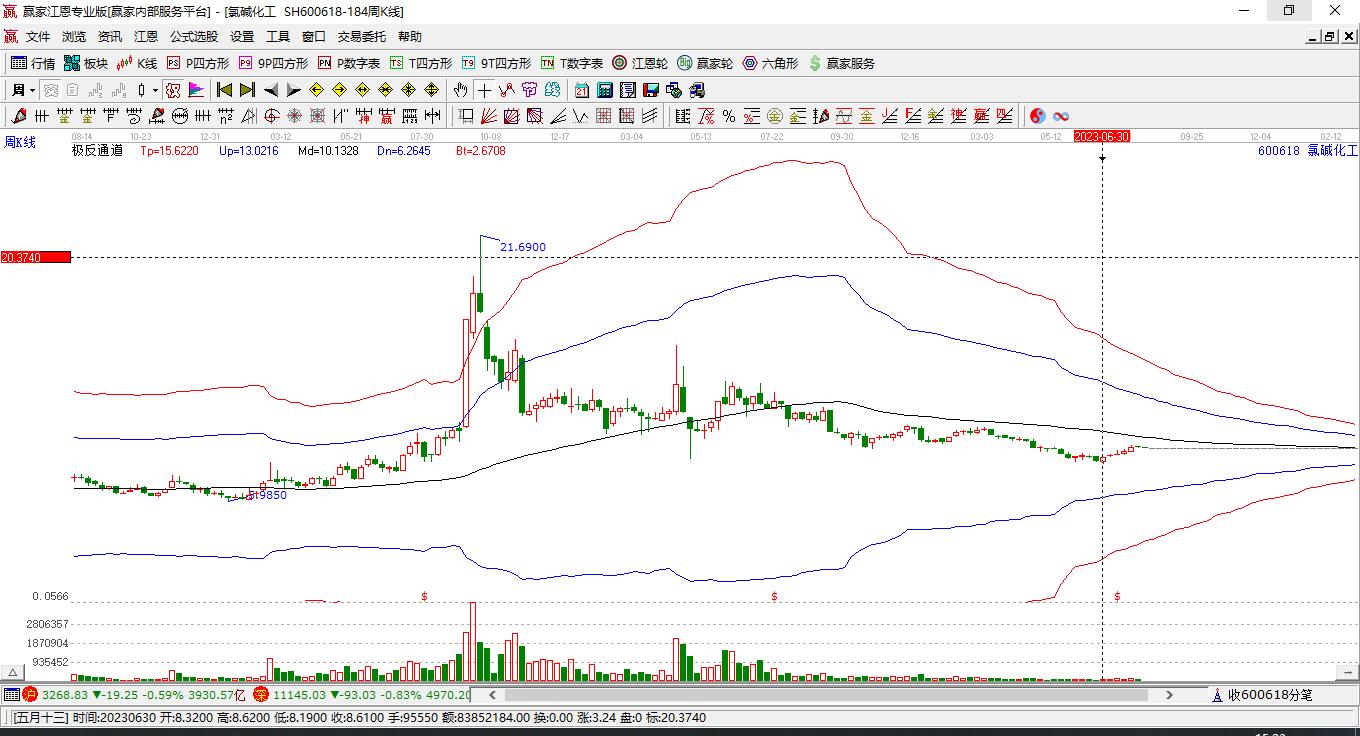
Task: Click the yin-yang icon
Action: 1038,116
